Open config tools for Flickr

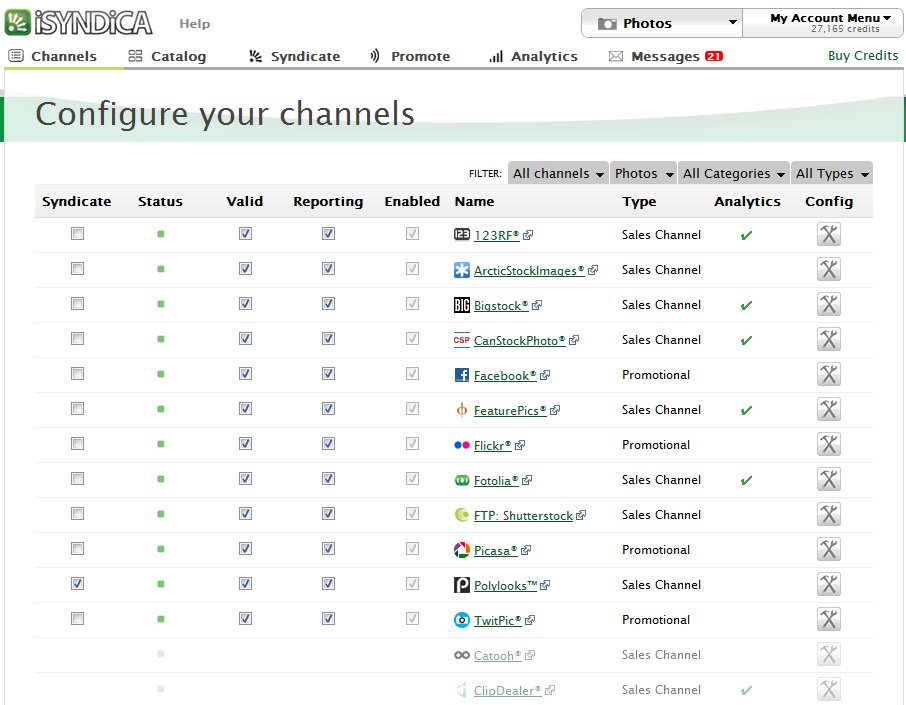(x=829, y=445)
